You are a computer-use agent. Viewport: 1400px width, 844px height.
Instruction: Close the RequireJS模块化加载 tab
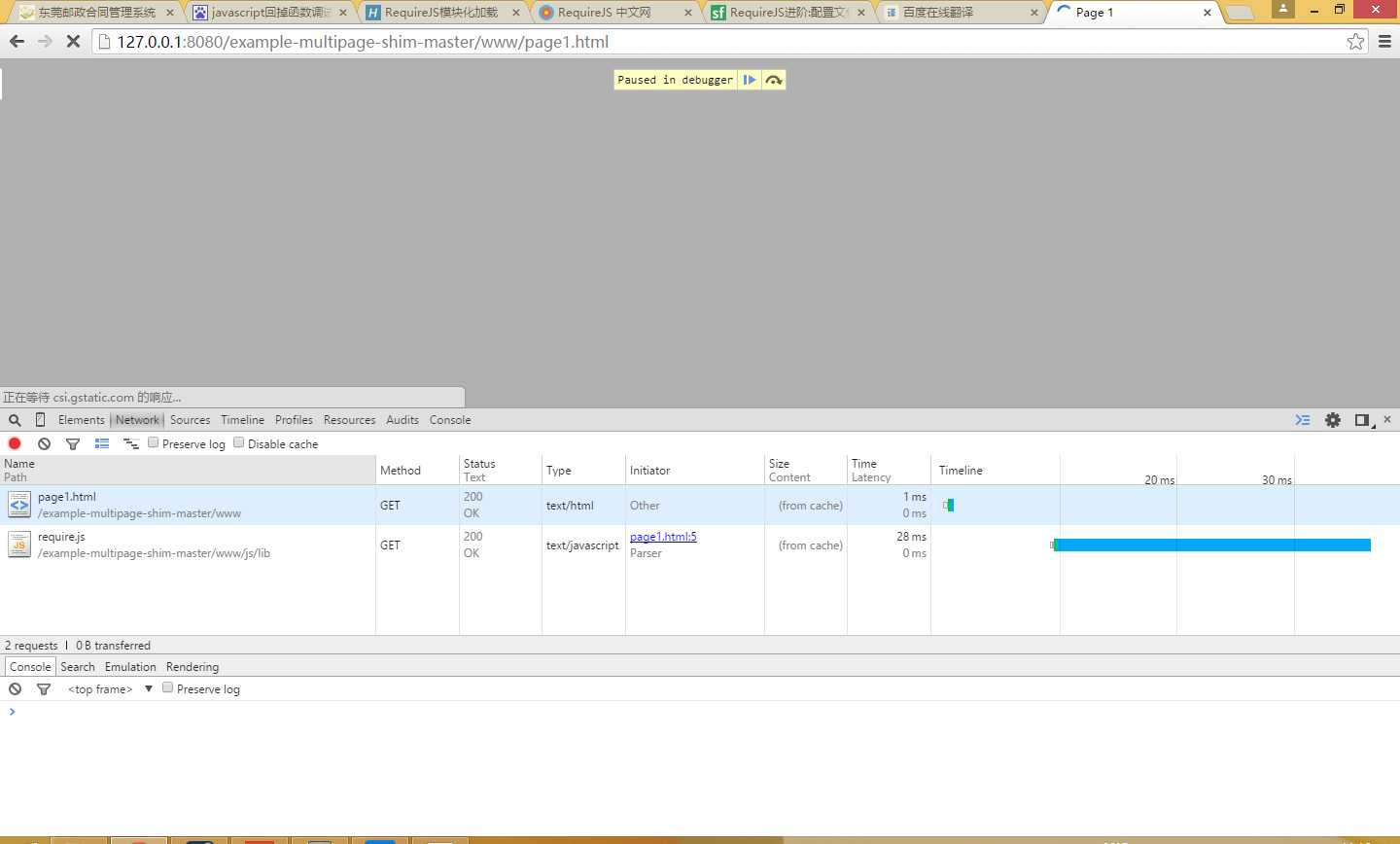pos(516,13)
